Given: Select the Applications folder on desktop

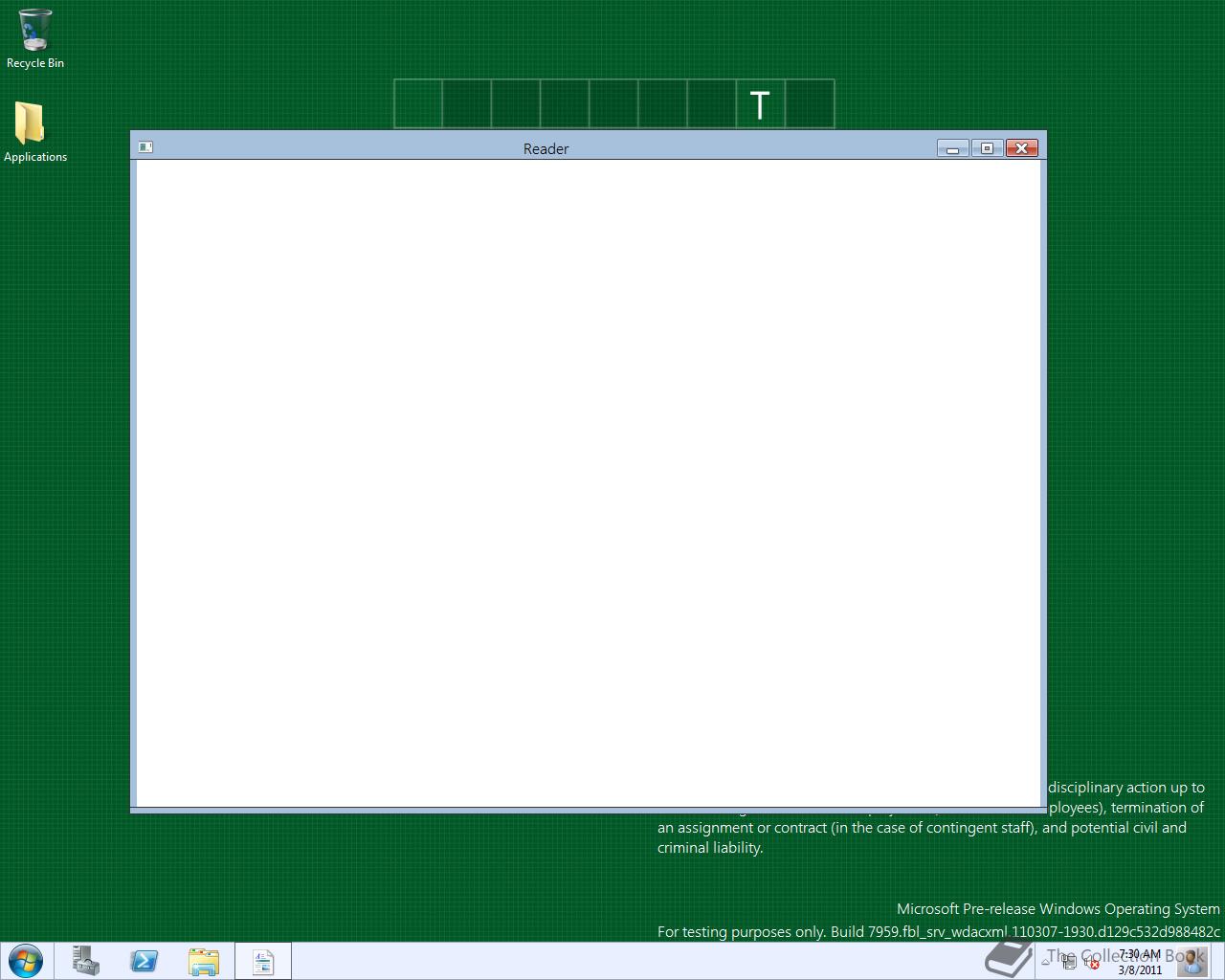Looking at the screenshot, I should tap(34, 132).
